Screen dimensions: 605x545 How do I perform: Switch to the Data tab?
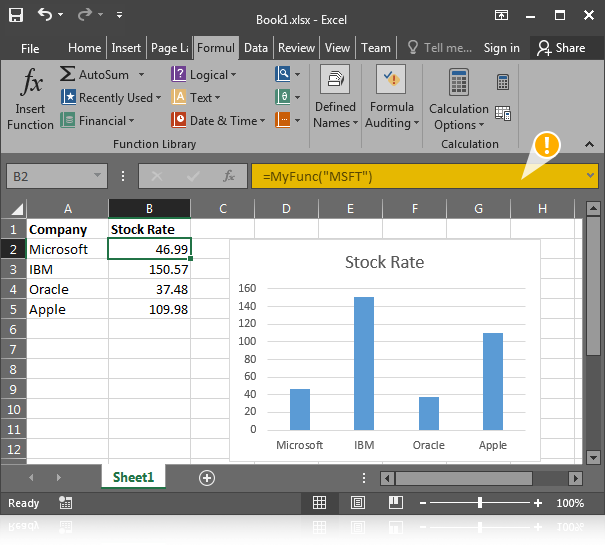click(x=256, y=48)
